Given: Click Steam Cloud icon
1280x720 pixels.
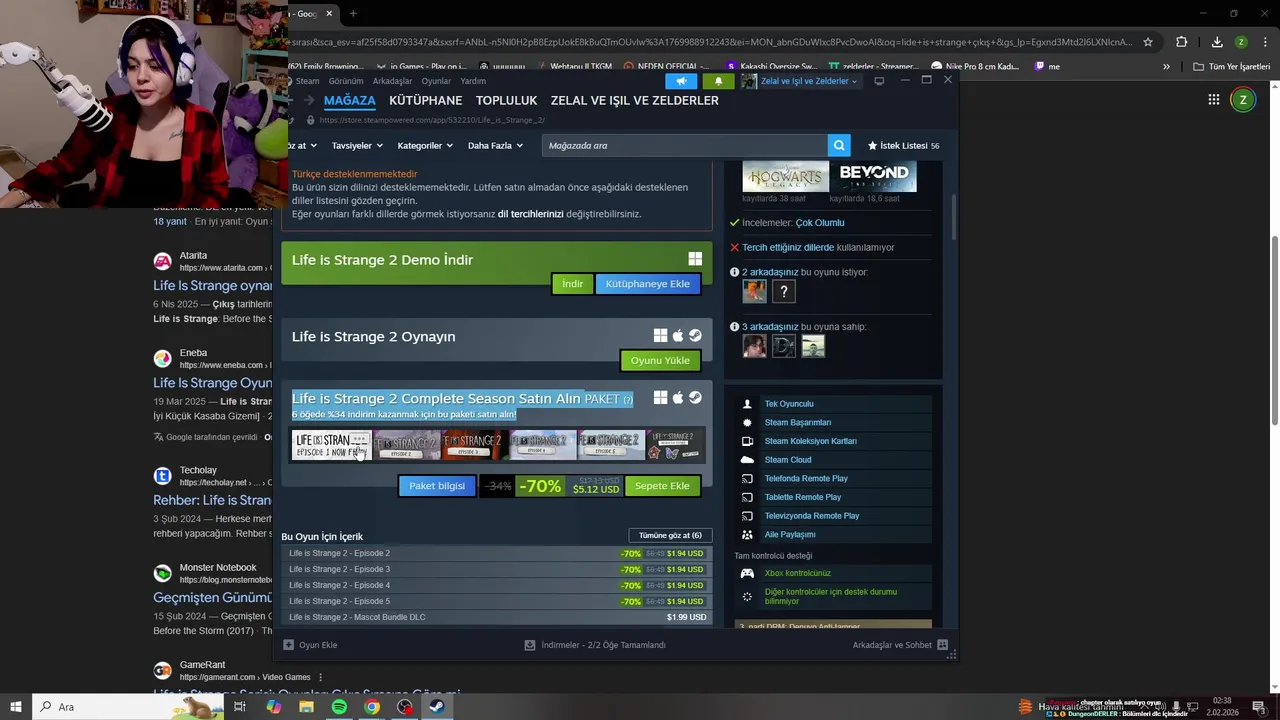Looking at the screenshot, I should pyautogui.click(x=747, y=460).
